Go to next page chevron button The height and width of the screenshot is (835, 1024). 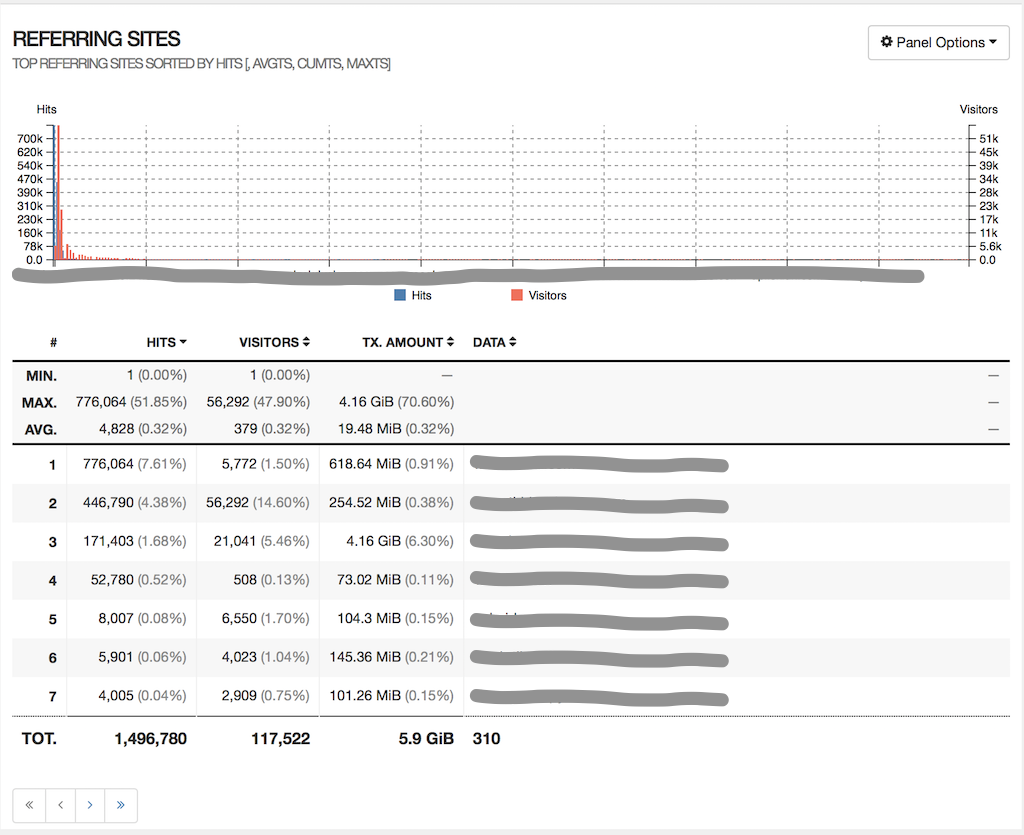(x=90, y=805)
